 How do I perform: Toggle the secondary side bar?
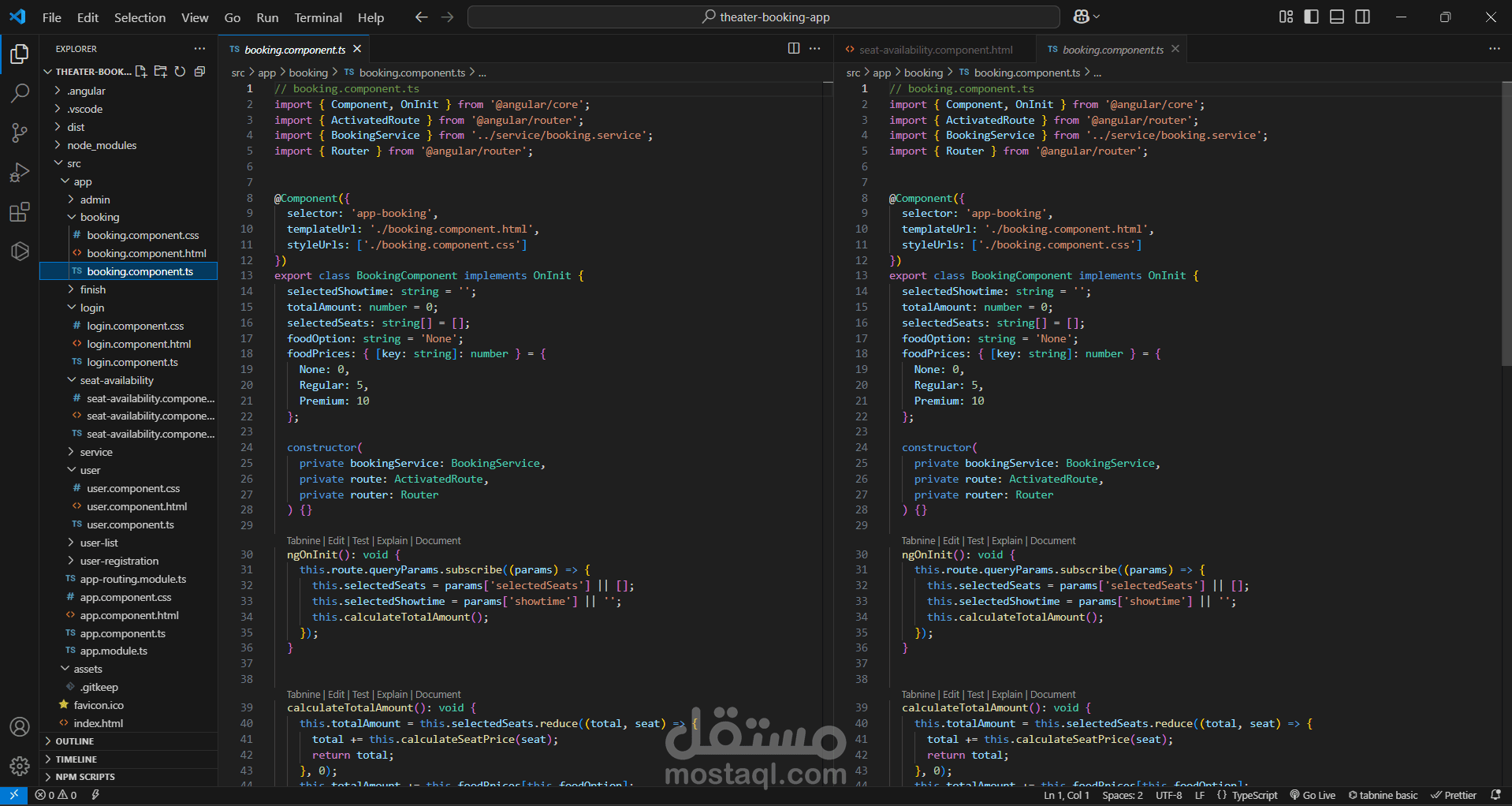pos(1362,17)
